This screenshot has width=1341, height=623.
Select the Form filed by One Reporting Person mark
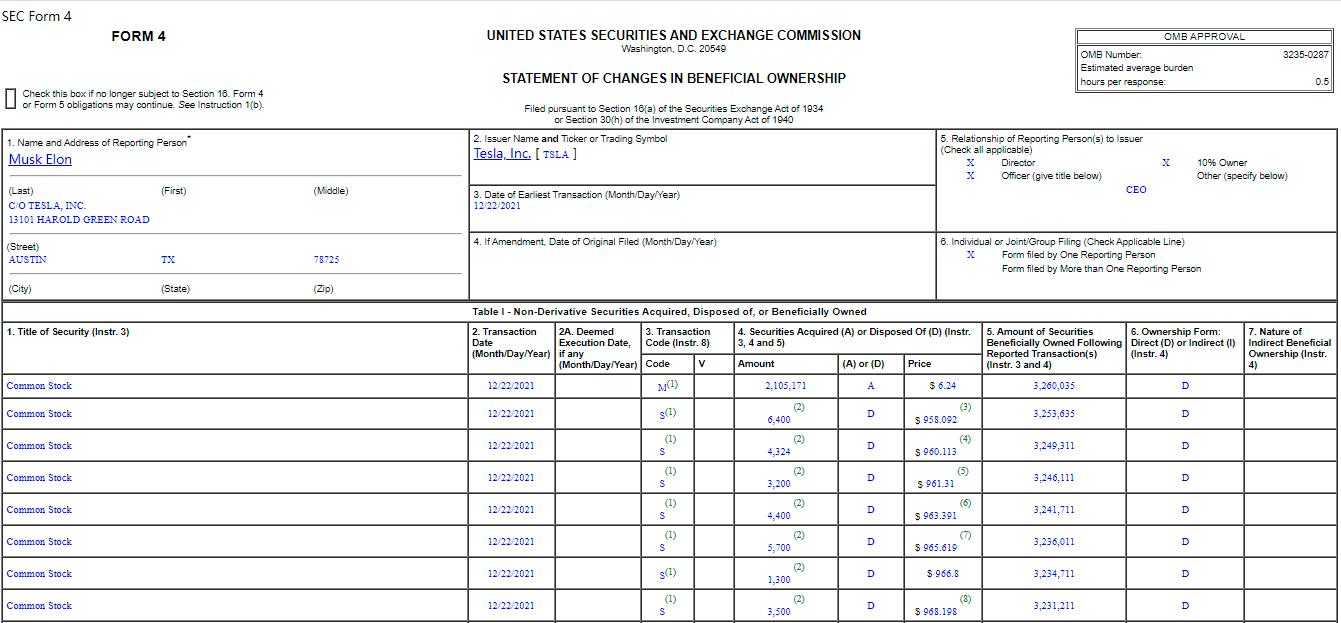[970, 255]
